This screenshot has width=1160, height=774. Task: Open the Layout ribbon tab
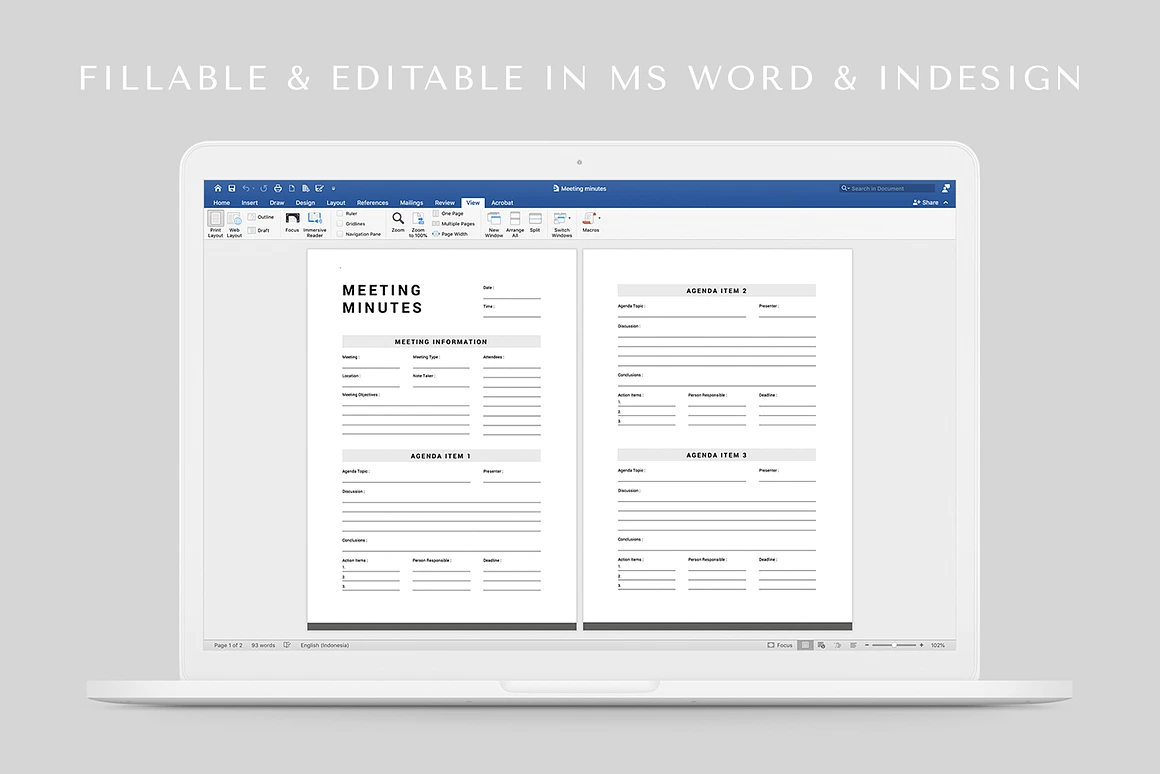click(336, 203)
